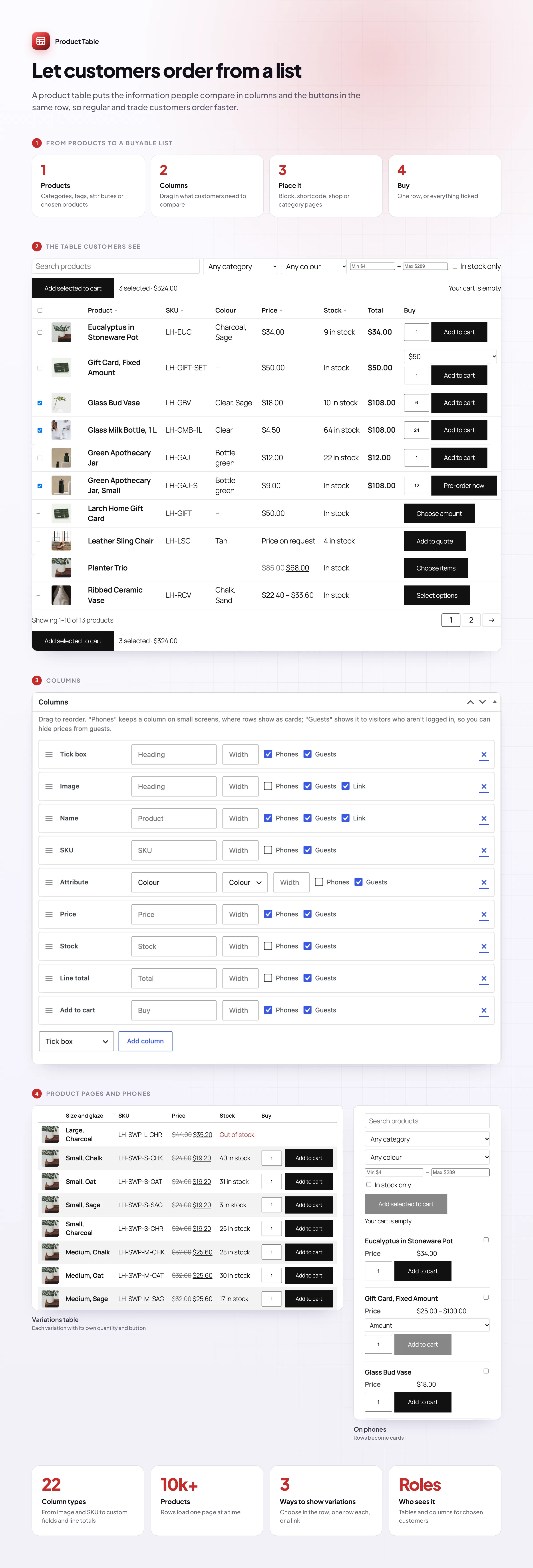Open the Any category dropdown above table
Screen dimensions: 533x1568
coord(240,267)
